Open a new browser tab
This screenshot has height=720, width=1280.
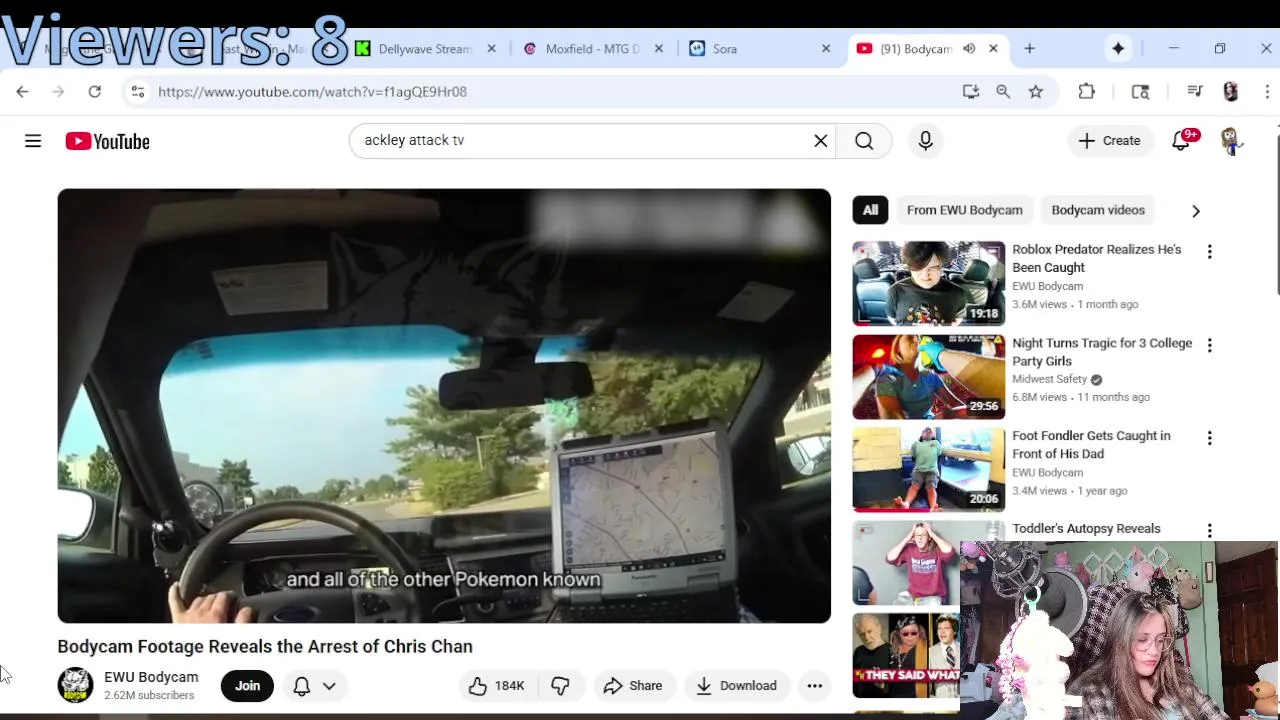(x=1029, y=48)
